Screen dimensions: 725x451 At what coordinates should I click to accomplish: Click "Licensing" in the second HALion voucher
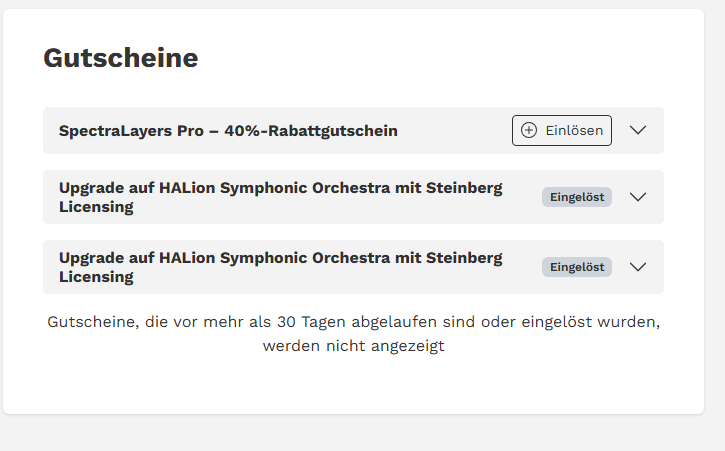coord(96,277)
